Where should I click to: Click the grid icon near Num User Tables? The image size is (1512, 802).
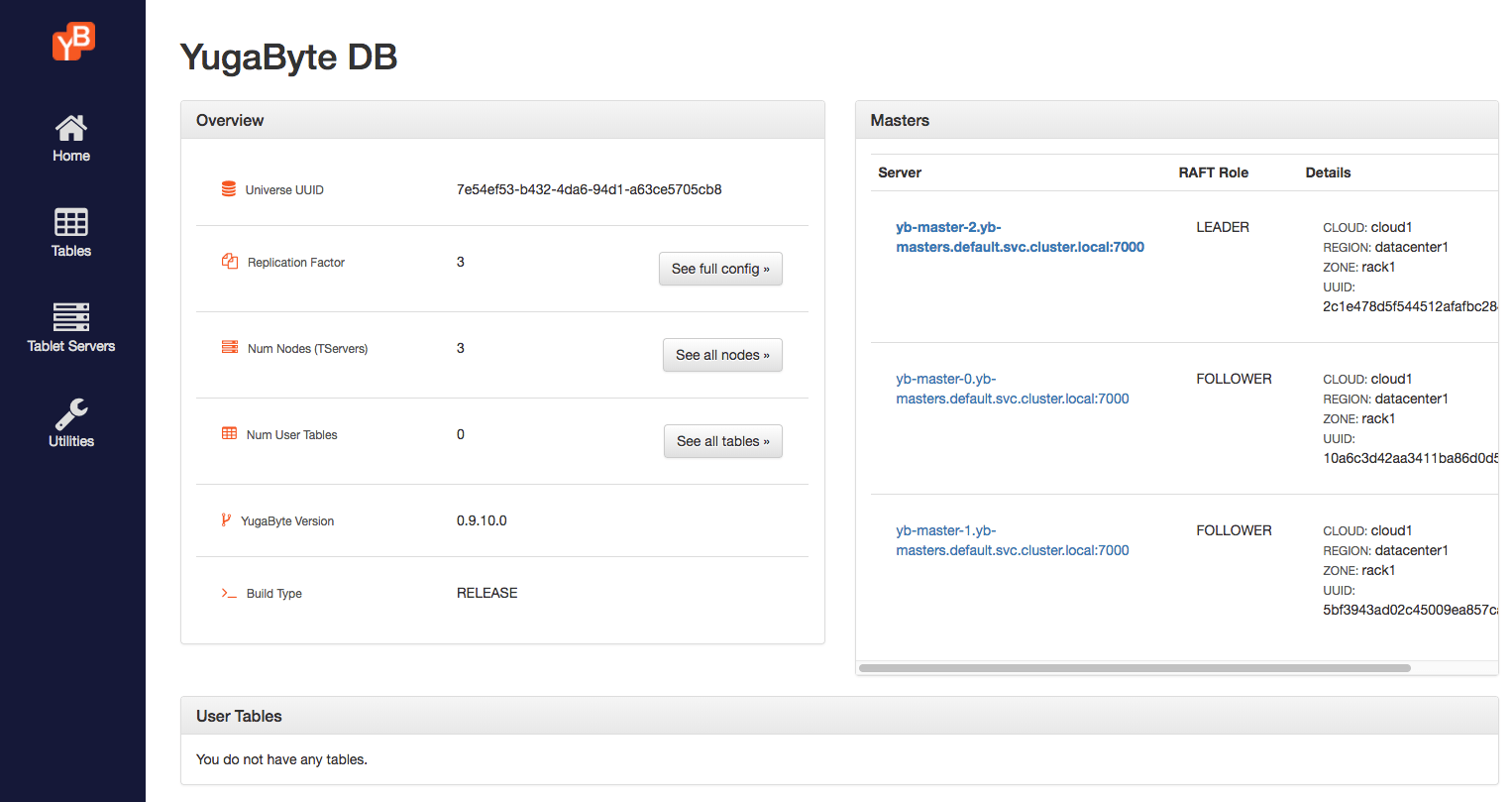pos(229,434)
